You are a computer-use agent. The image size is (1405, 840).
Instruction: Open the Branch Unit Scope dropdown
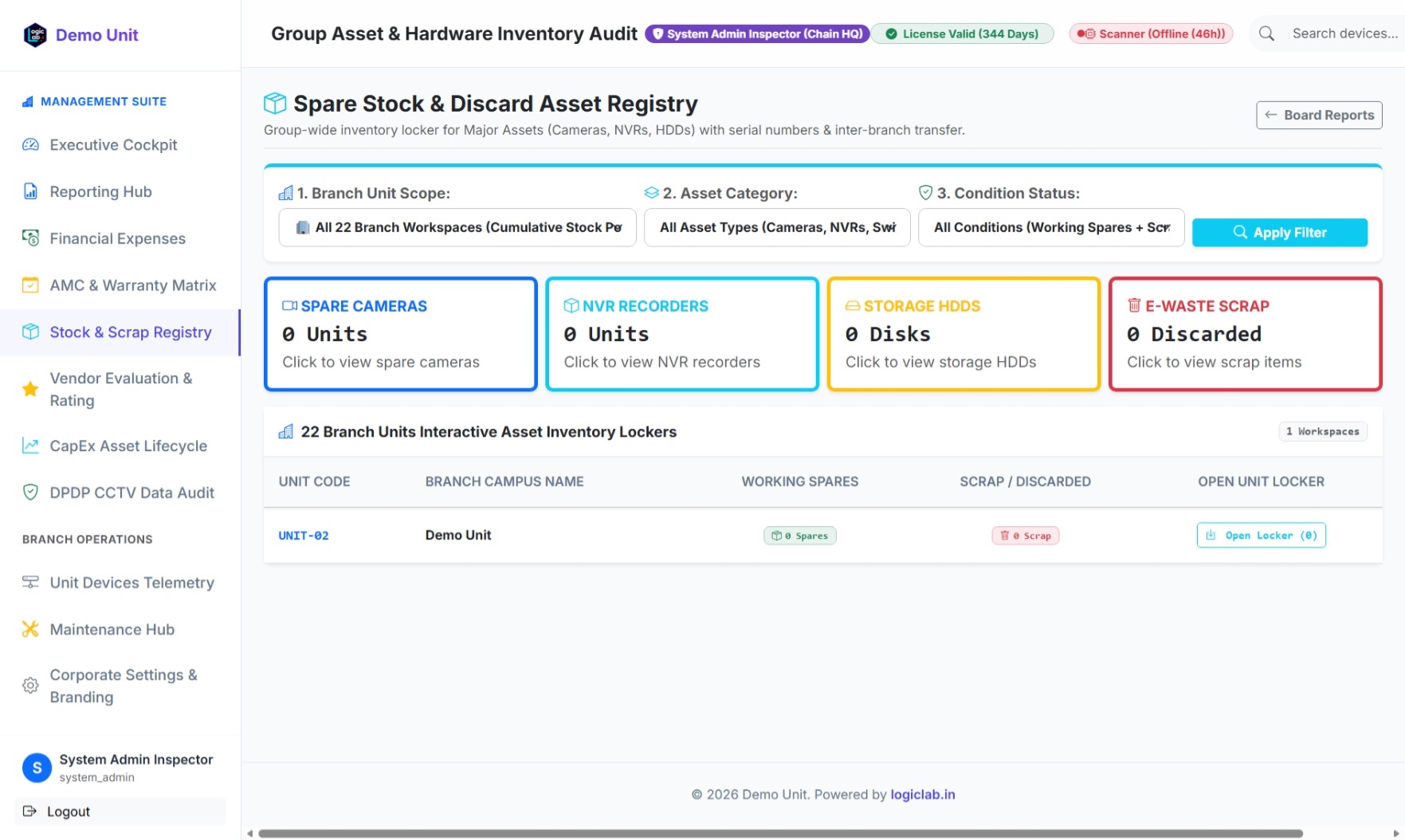tap(457, 228)
